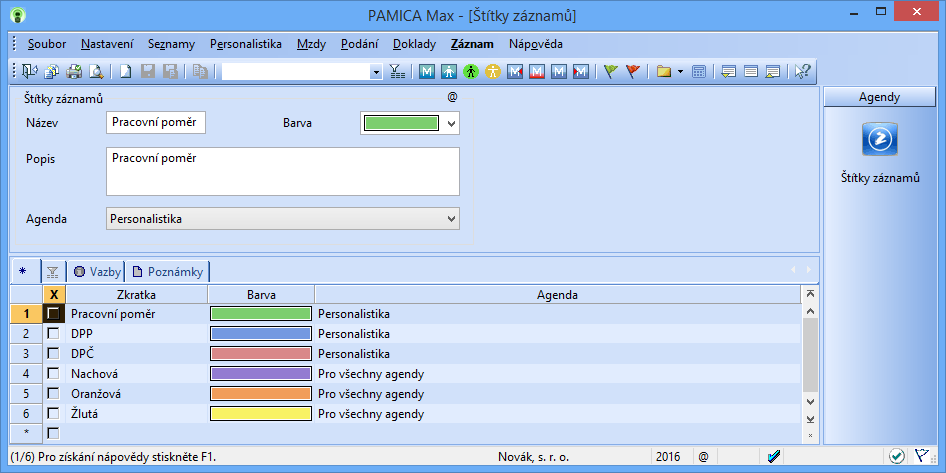
Task: Click the green swatch in Pracovní poměr row
Action: pos(261,313)
